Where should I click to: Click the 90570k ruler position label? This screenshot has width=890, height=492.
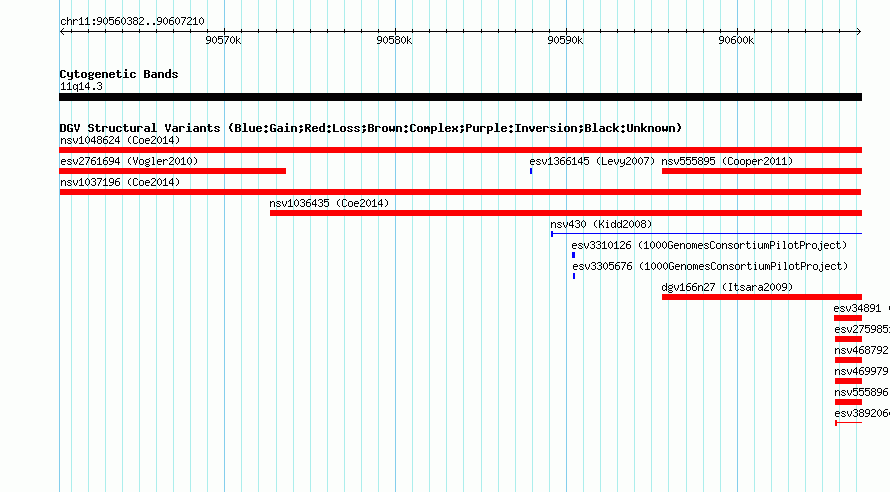click(223, 40)
